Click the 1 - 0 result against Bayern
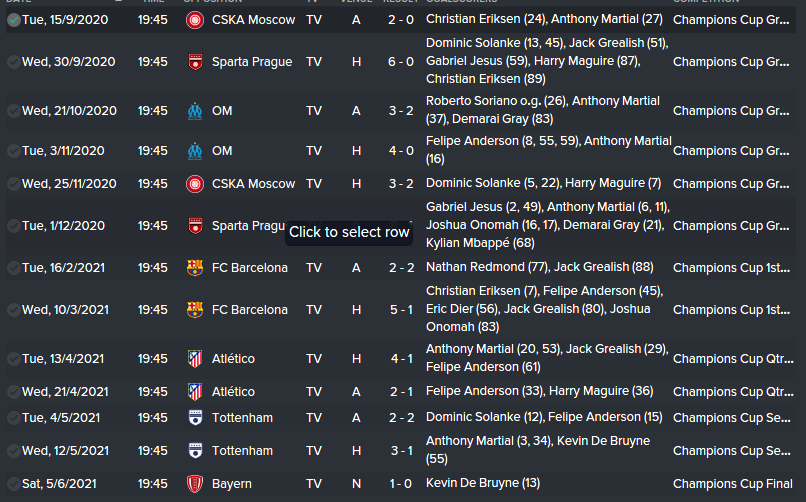The image size is (806, 502). [x=400, y=485]
